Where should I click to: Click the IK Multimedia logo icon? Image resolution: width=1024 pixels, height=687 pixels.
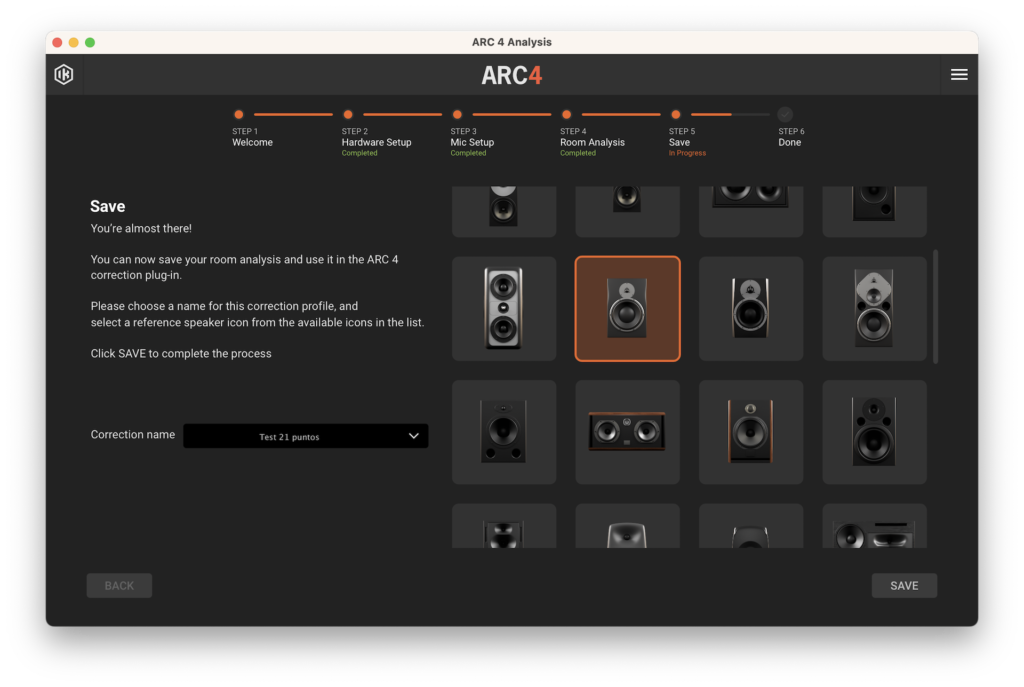point(64,75)
